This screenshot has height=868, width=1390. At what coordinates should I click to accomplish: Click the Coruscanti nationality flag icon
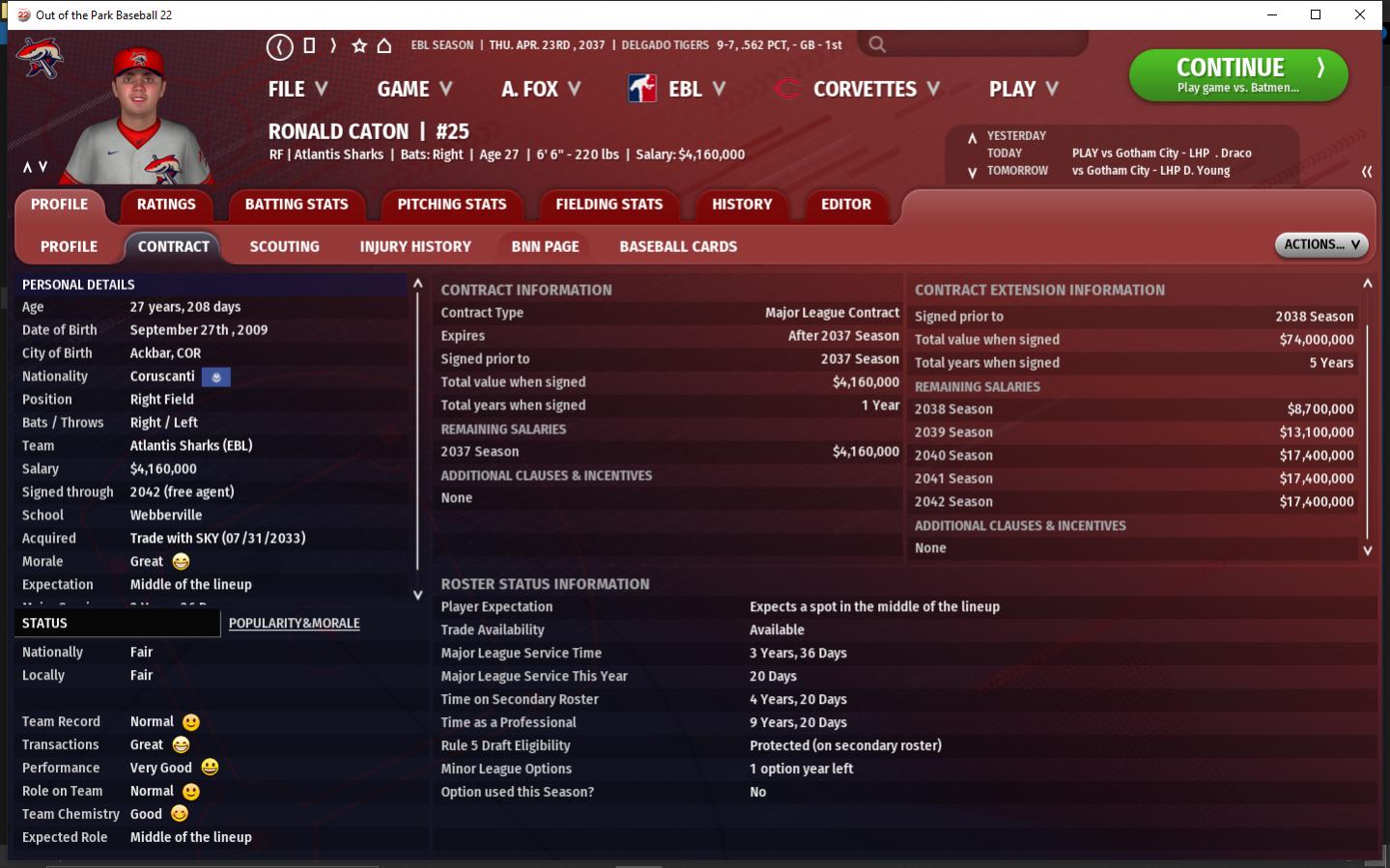pos(216,377)
